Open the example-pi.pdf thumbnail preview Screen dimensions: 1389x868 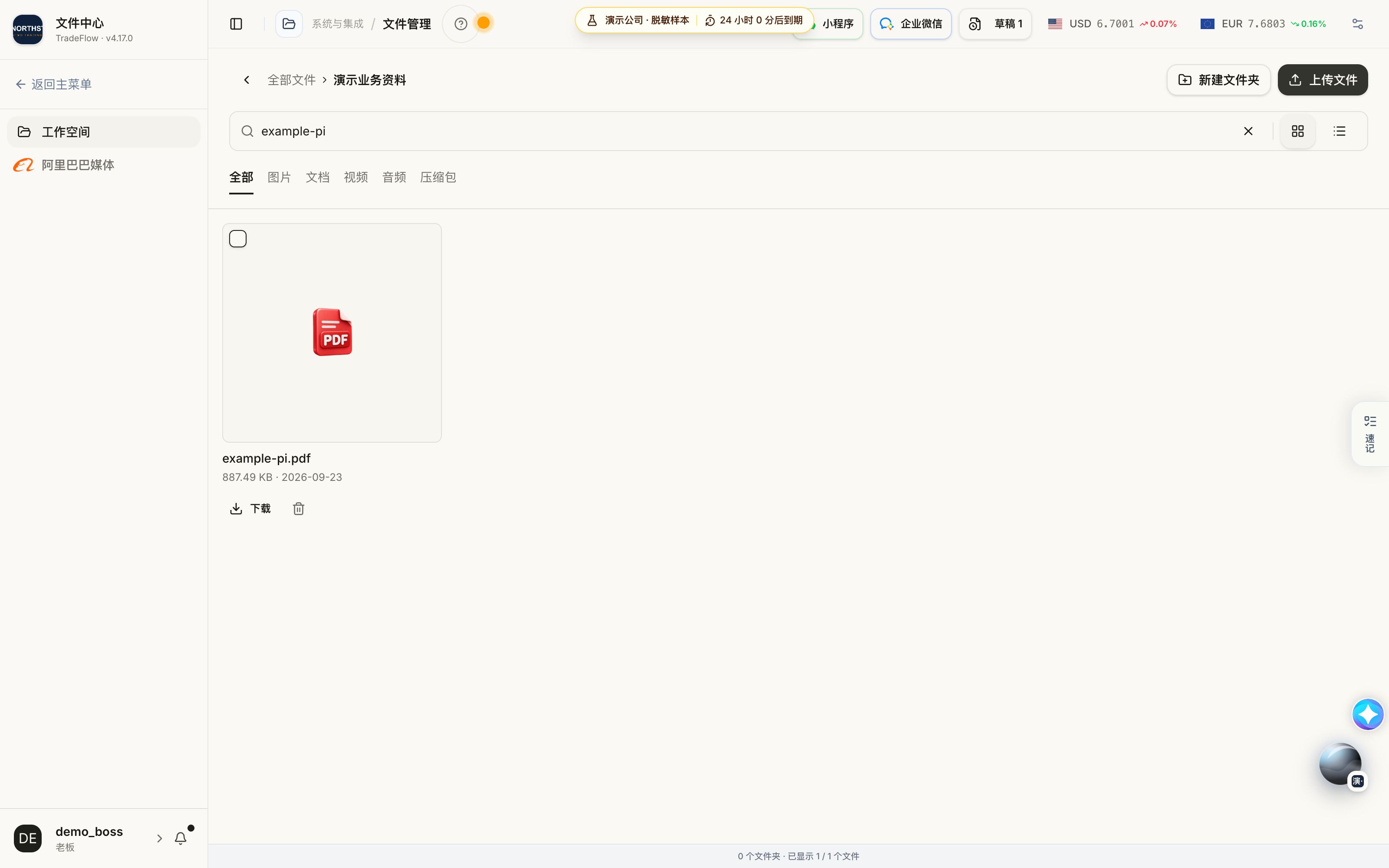point(332,333)
